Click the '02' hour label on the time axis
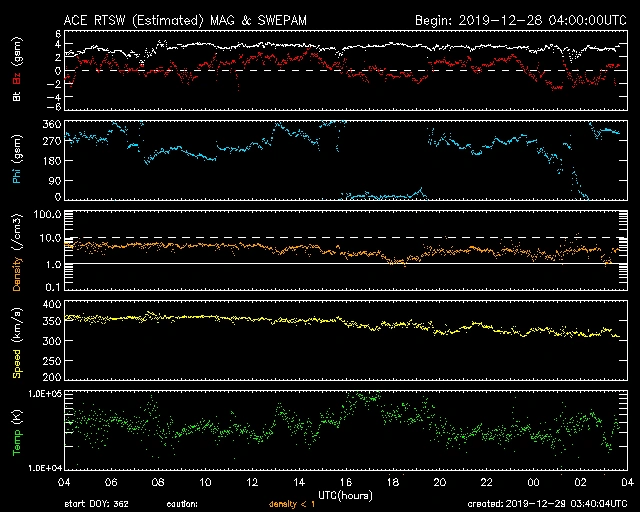The image size is (640, 512). (580, 482)
